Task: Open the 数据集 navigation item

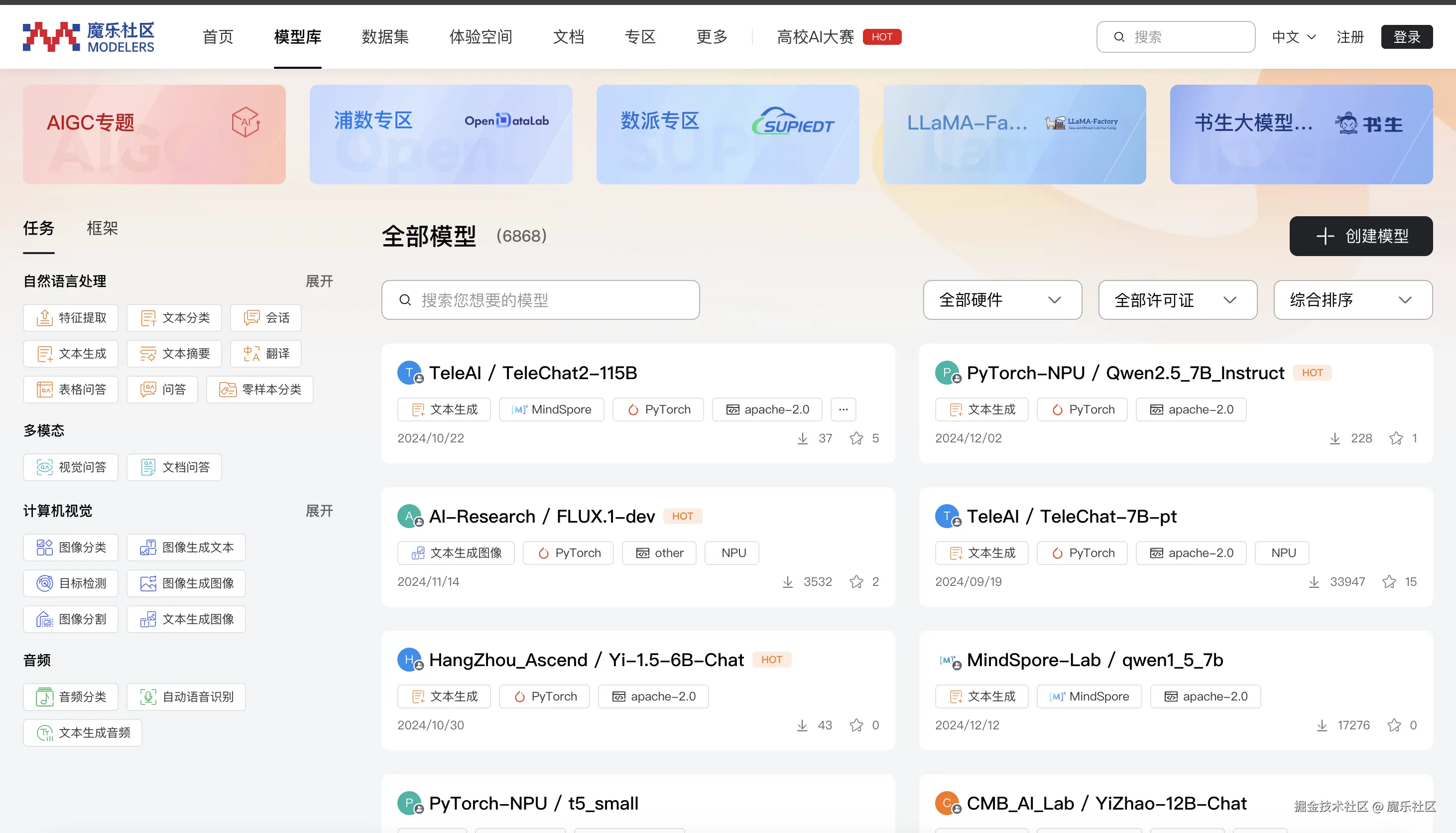Action: [x=385, y=37]
